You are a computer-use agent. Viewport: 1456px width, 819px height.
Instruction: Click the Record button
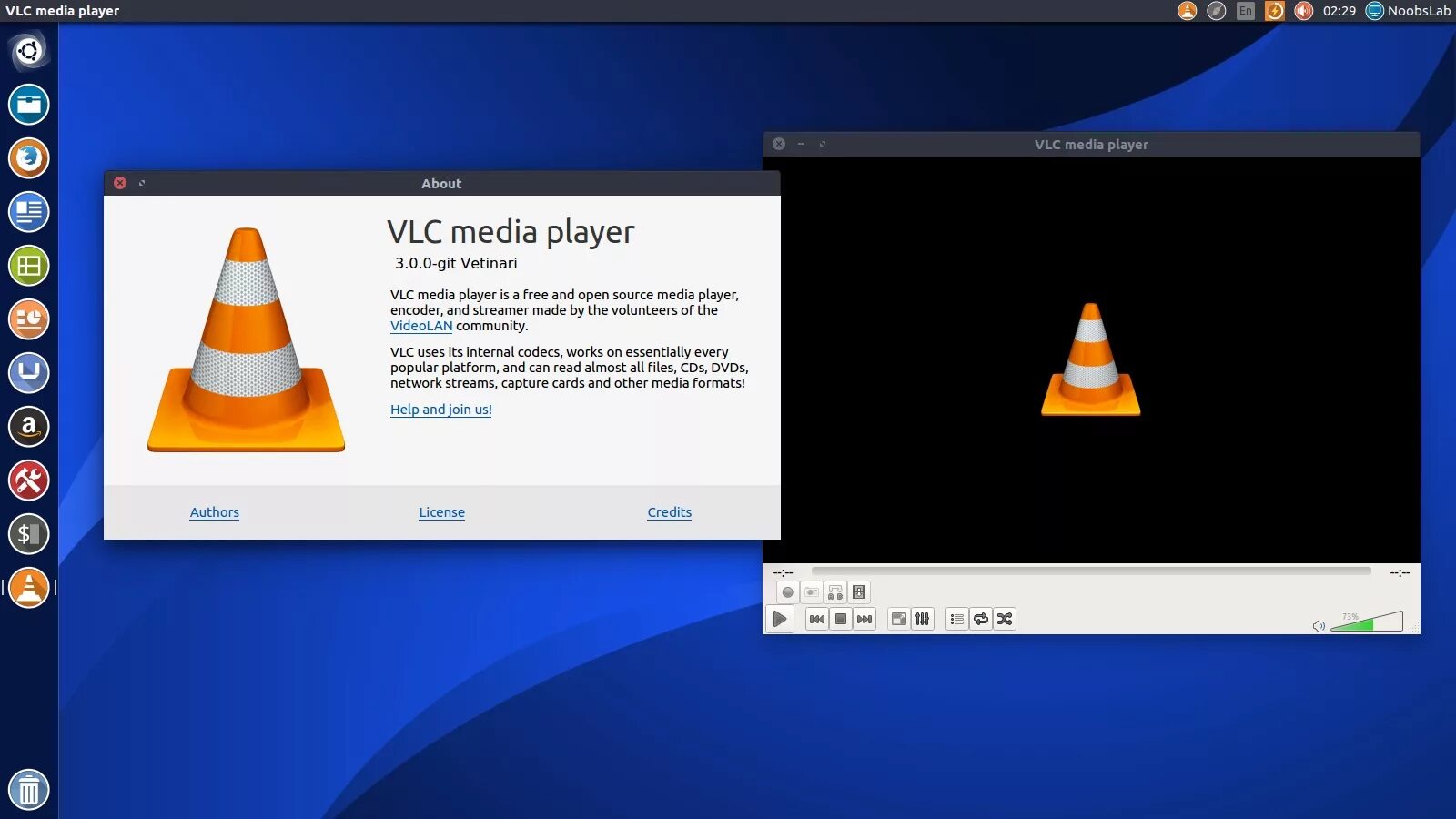coord(788,592)
